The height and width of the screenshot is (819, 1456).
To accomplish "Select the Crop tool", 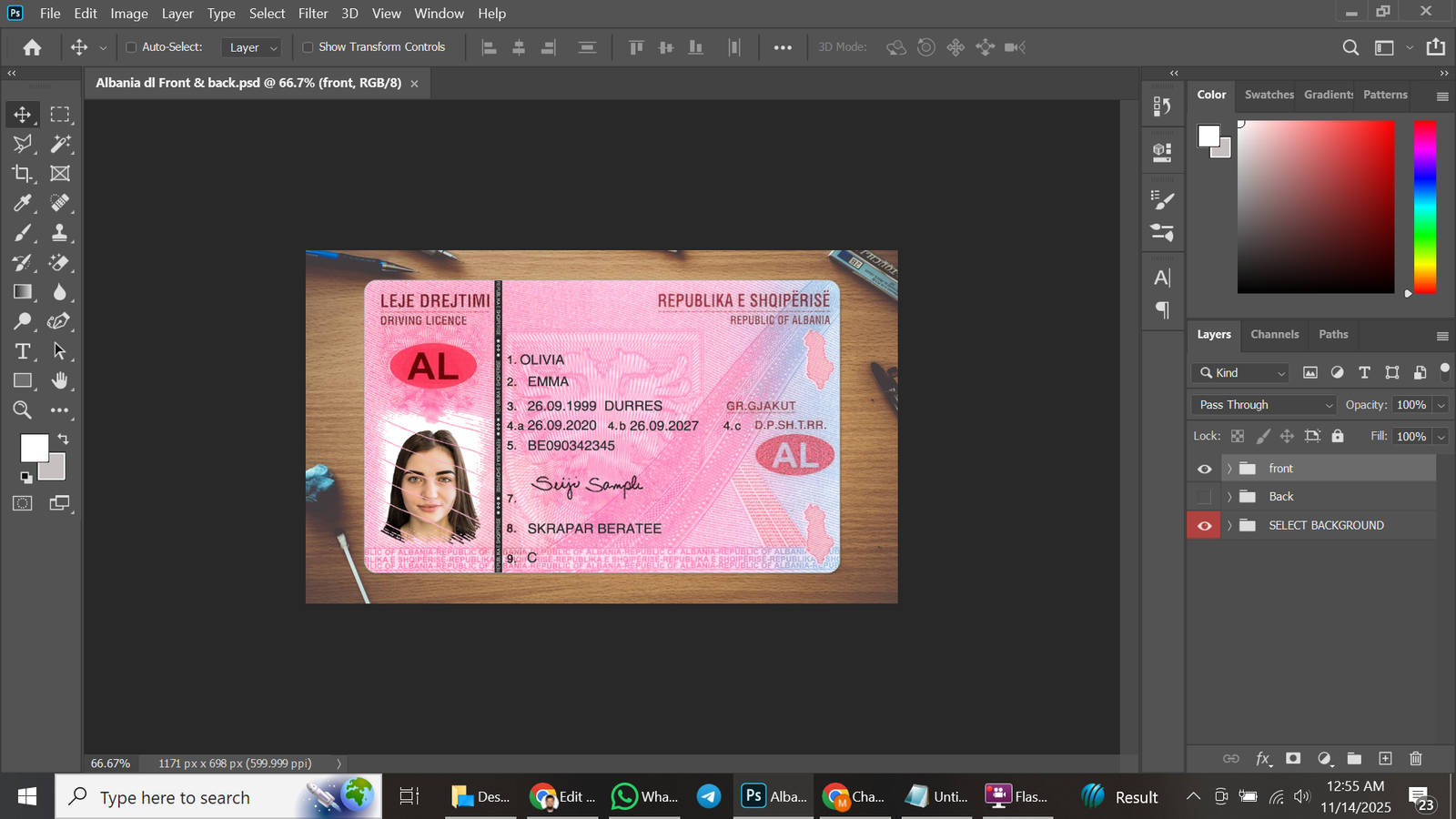I will coord(22,173).
